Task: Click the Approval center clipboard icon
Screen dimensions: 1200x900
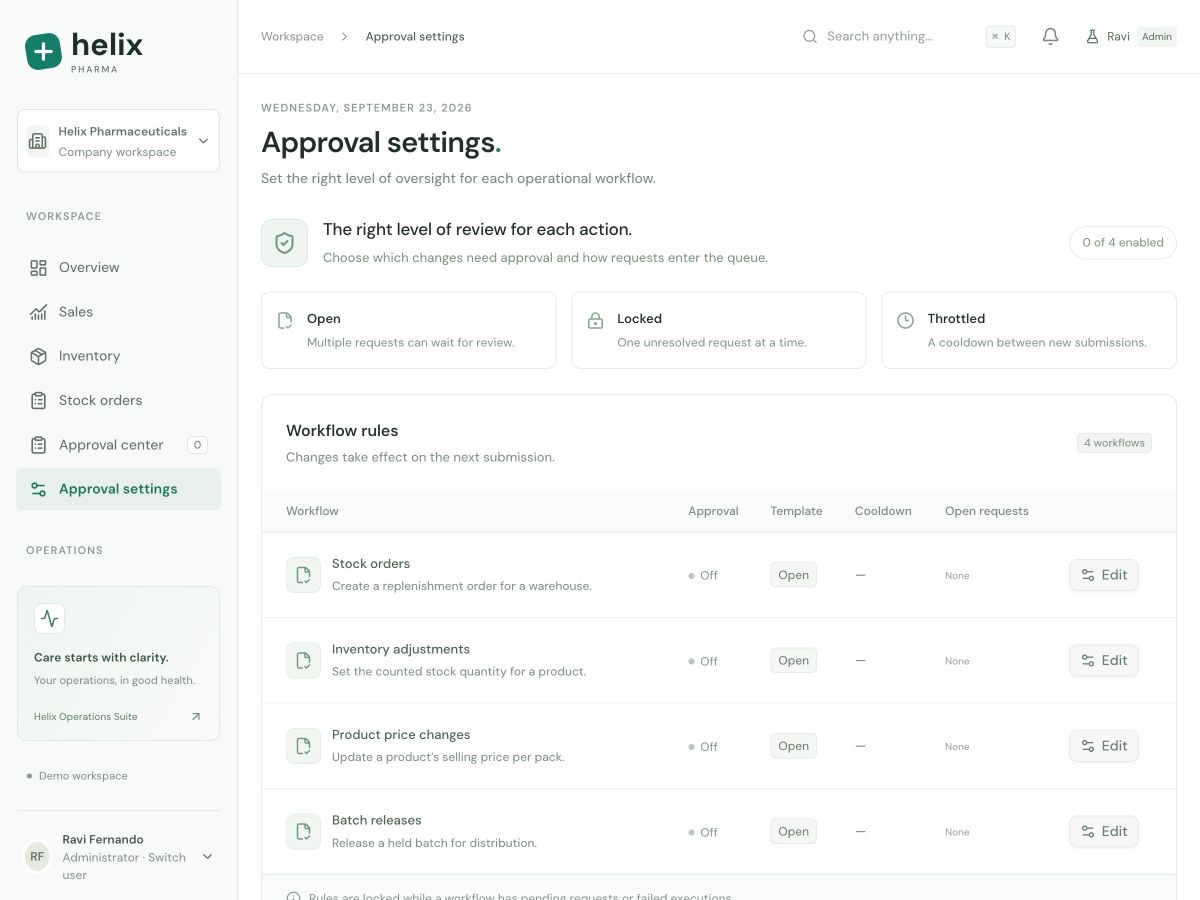Action: tap(38, 445)
